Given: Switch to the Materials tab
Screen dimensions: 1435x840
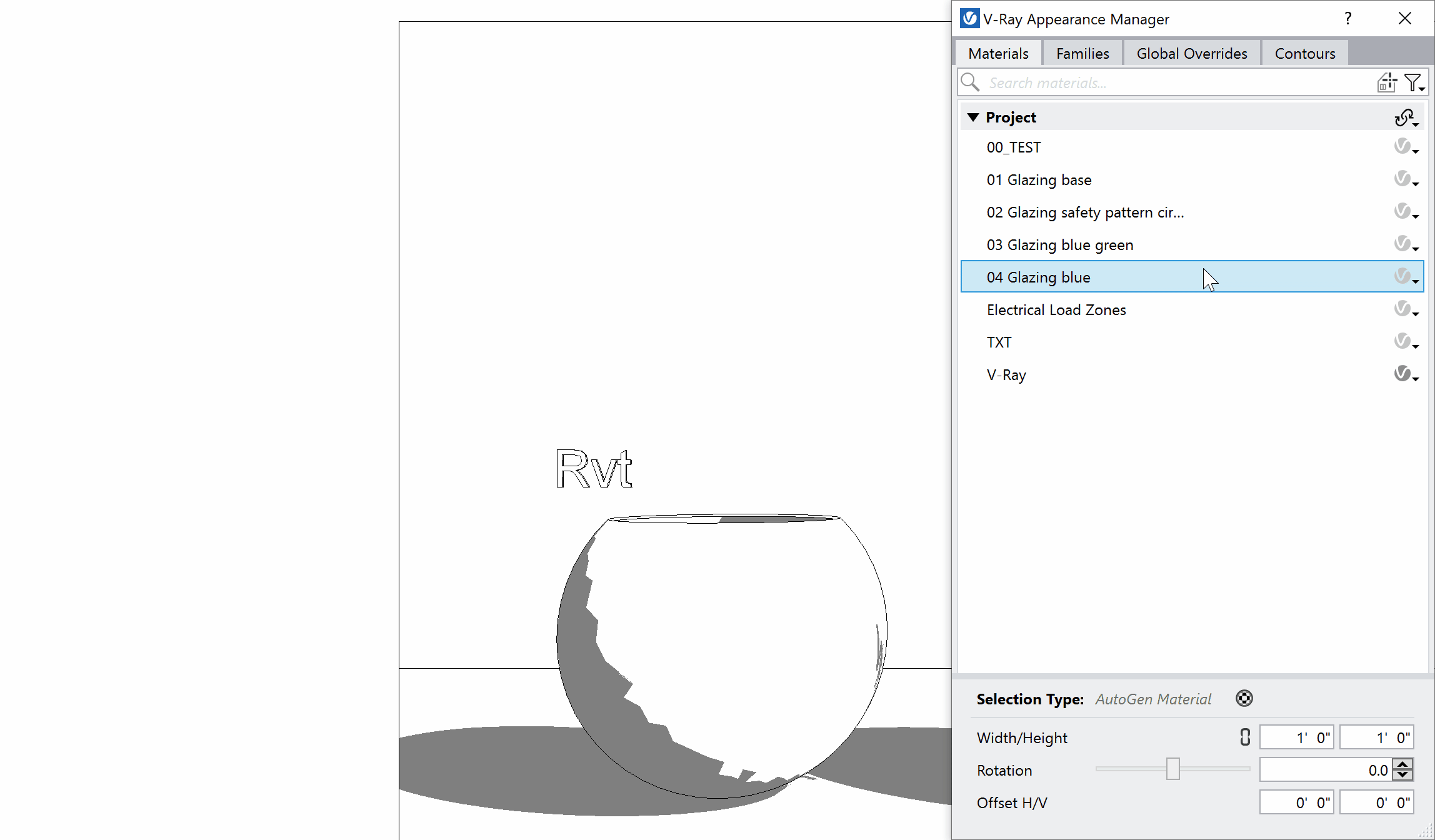Looking at the screenshot, I should click(x=998, y=53).
